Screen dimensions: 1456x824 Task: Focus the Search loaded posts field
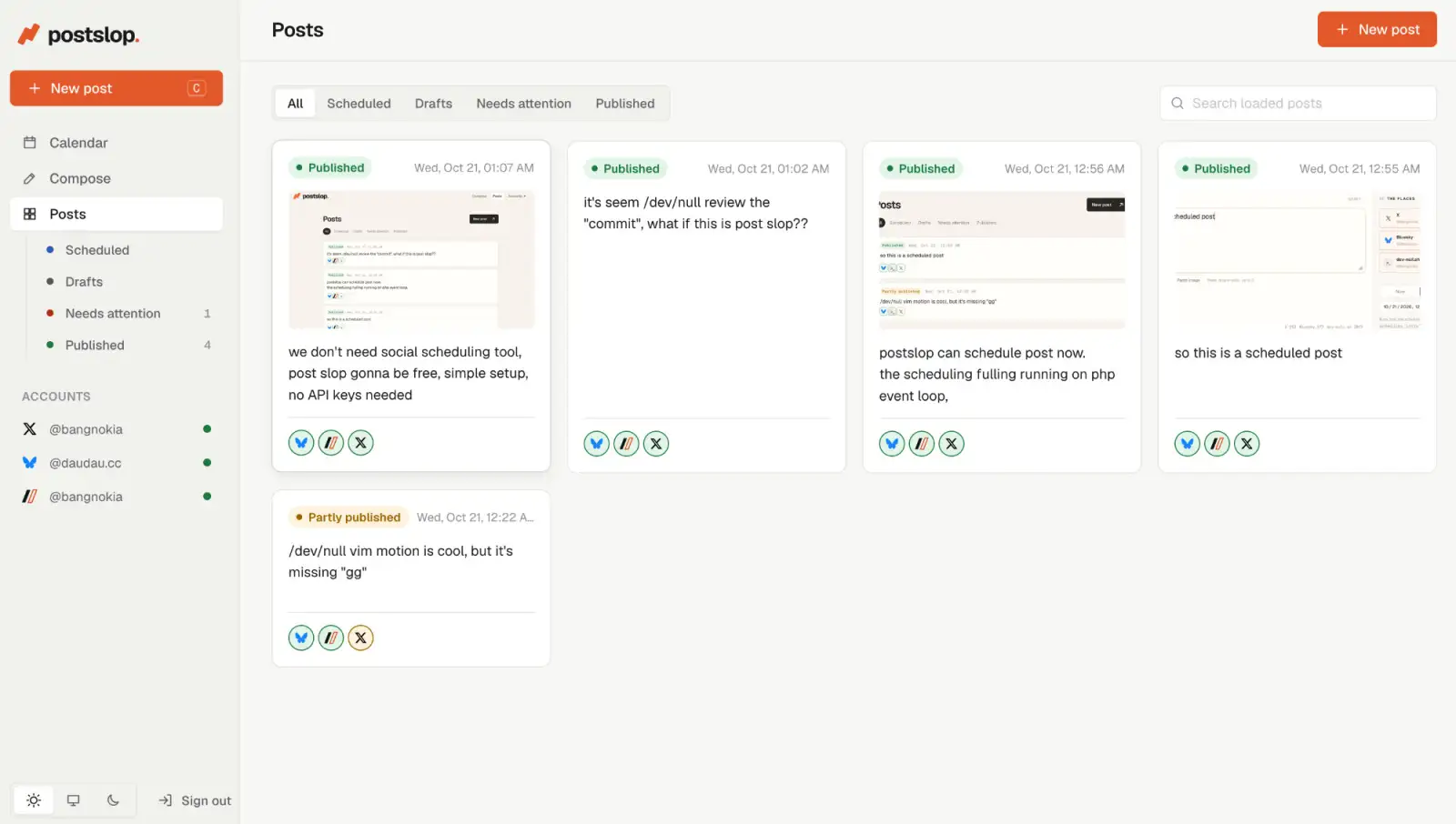1298,104
